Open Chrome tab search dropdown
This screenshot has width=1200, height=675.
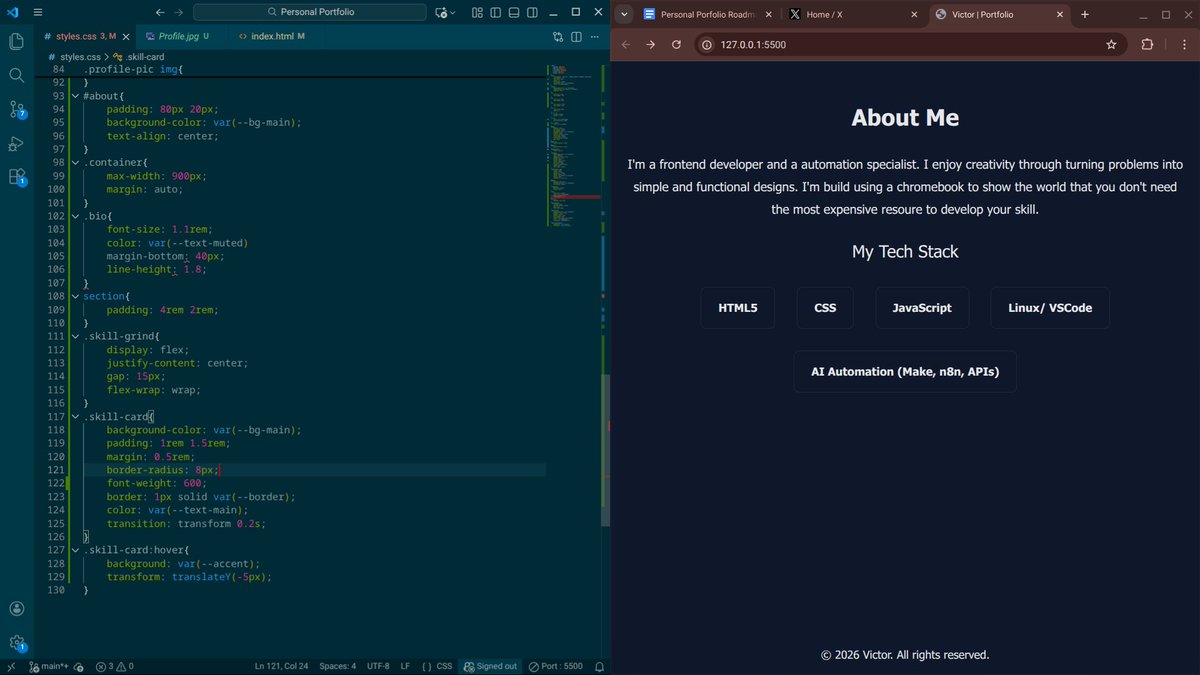[x=623, y=14]
